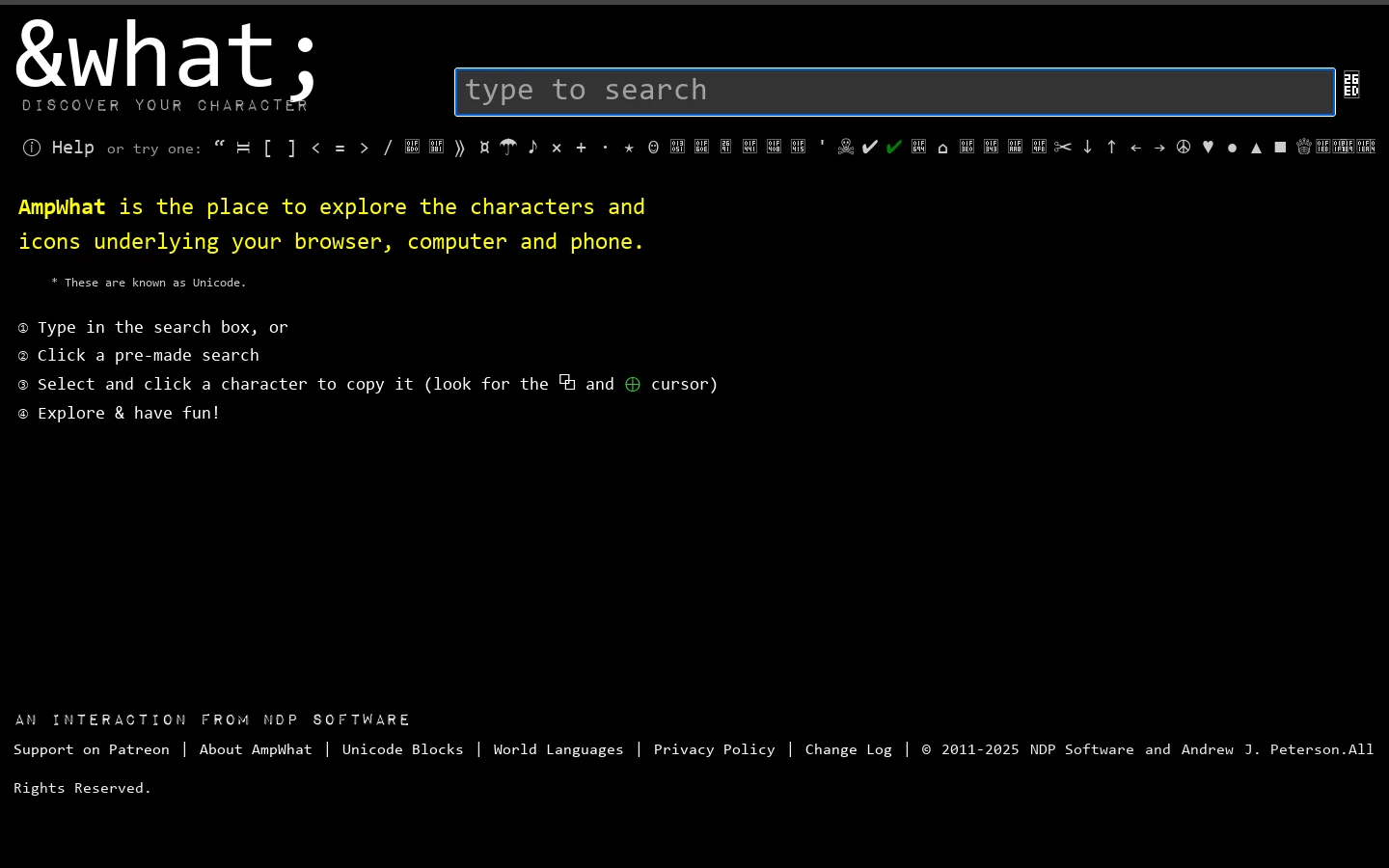Select the currency sign sample
Screen dimensions: 1389x868
484,148
